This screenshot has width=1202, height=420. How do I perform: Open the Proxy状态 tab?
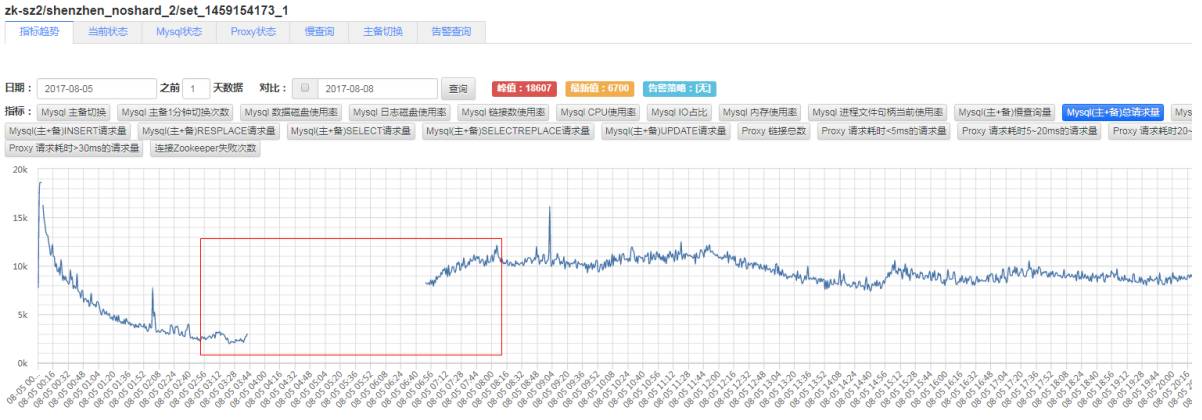coord(253,31)
